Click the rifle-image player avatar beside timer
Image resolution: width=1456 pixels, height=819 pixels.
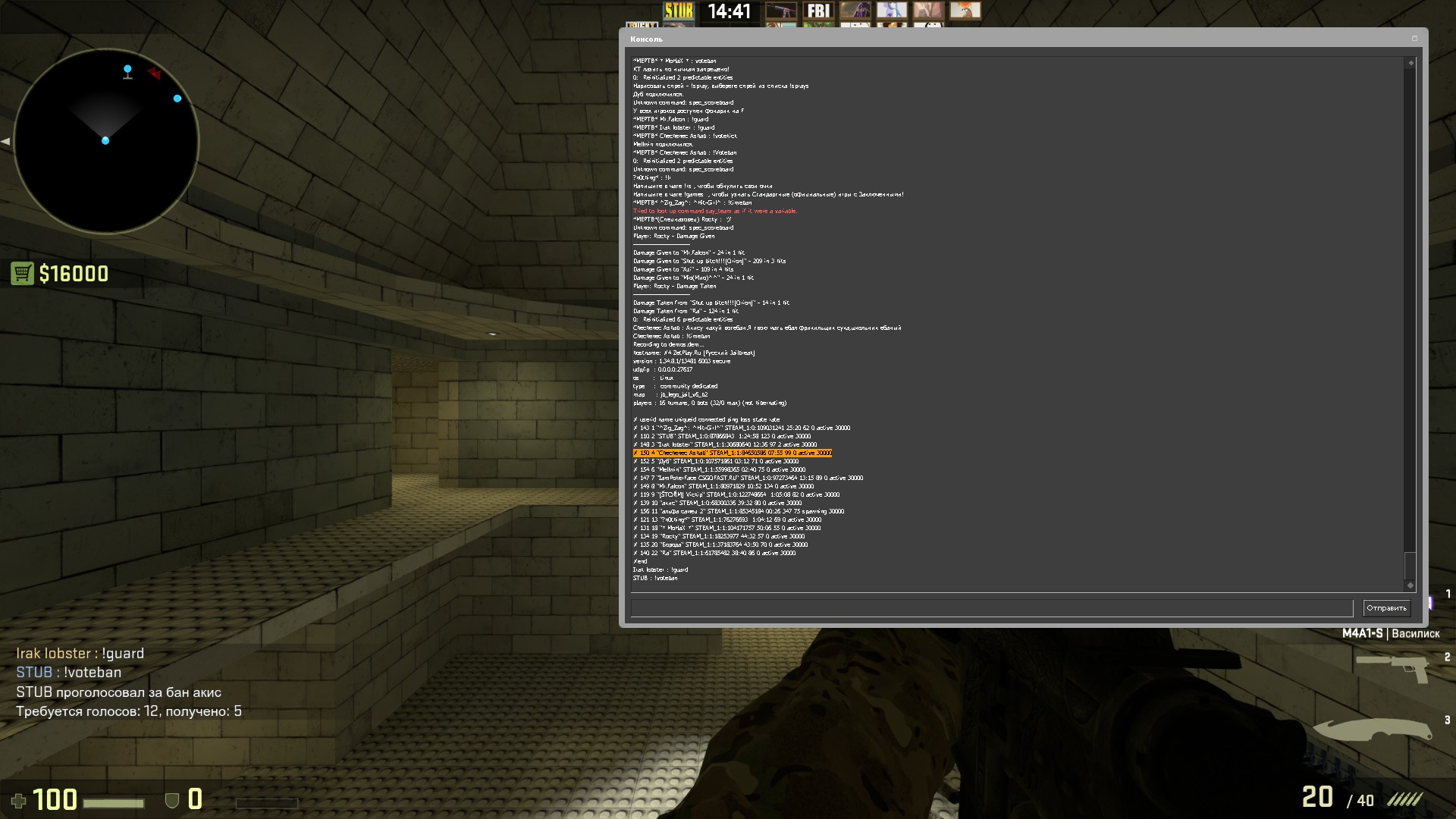click(780, 11)
